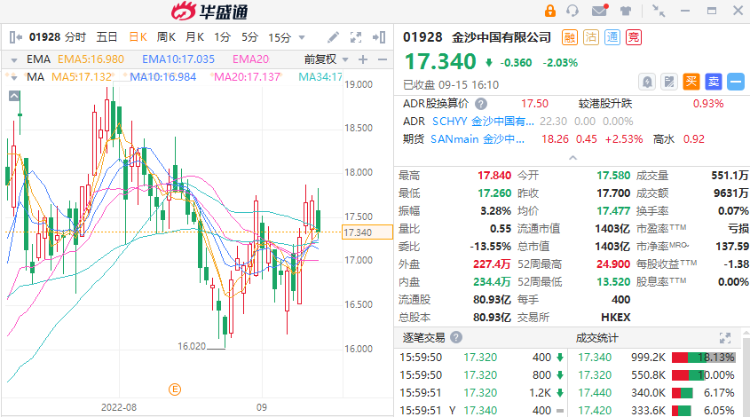This screenshot has width=750, height=417.
Task: Set a price alert with bell icon
Action: pyautogui.click(x=647, y=82)
